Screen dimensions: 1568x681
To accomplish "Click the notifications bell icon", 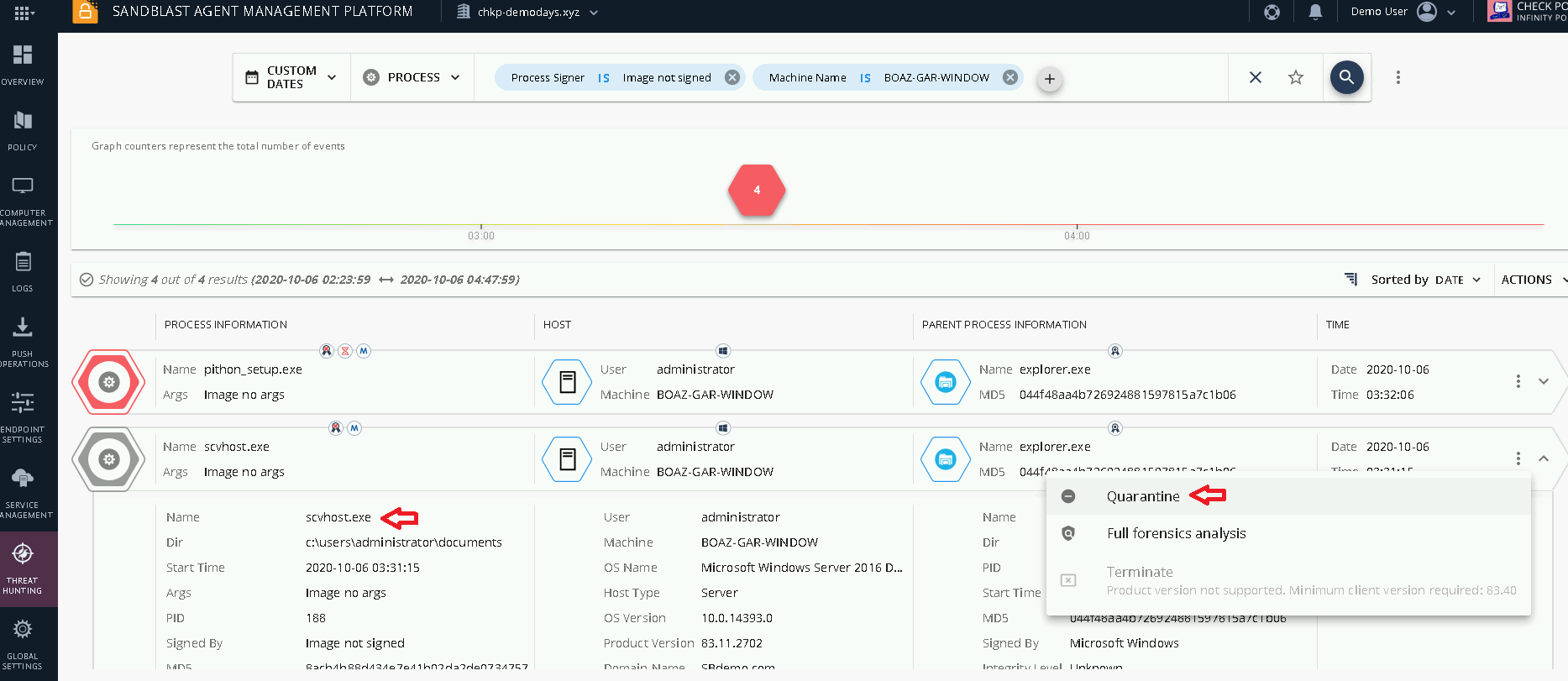I will [1315, 12].
